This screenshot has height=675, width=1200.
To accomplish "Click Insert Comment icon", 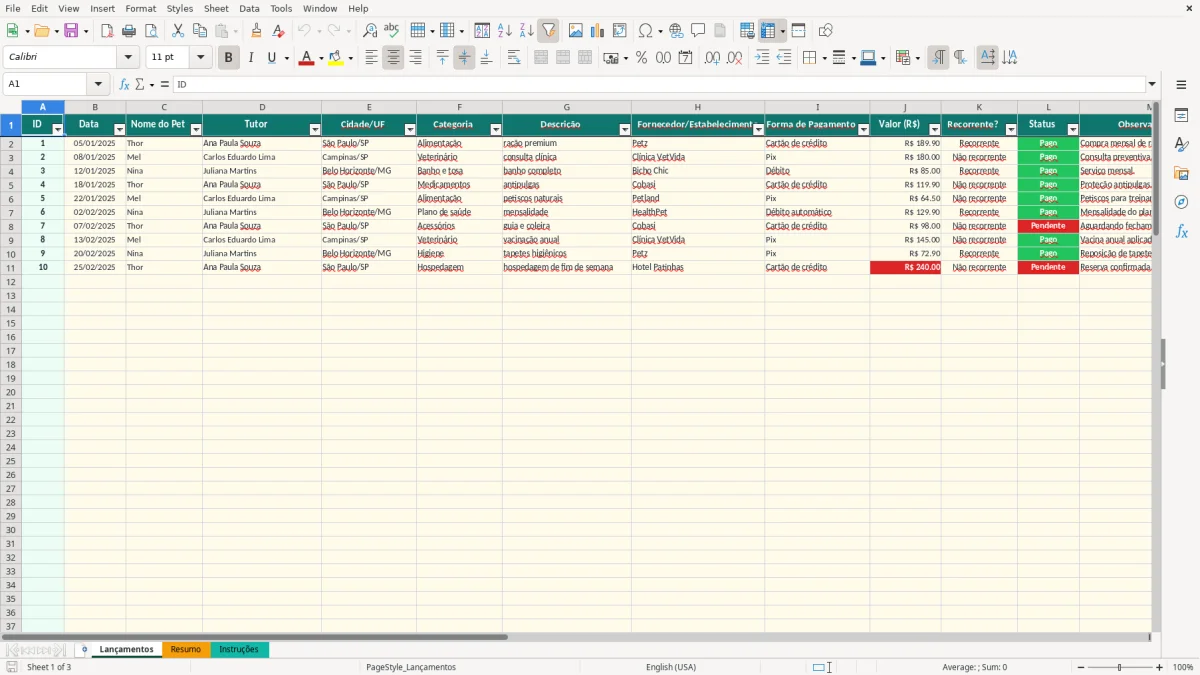I will click(x=698, y=31).
